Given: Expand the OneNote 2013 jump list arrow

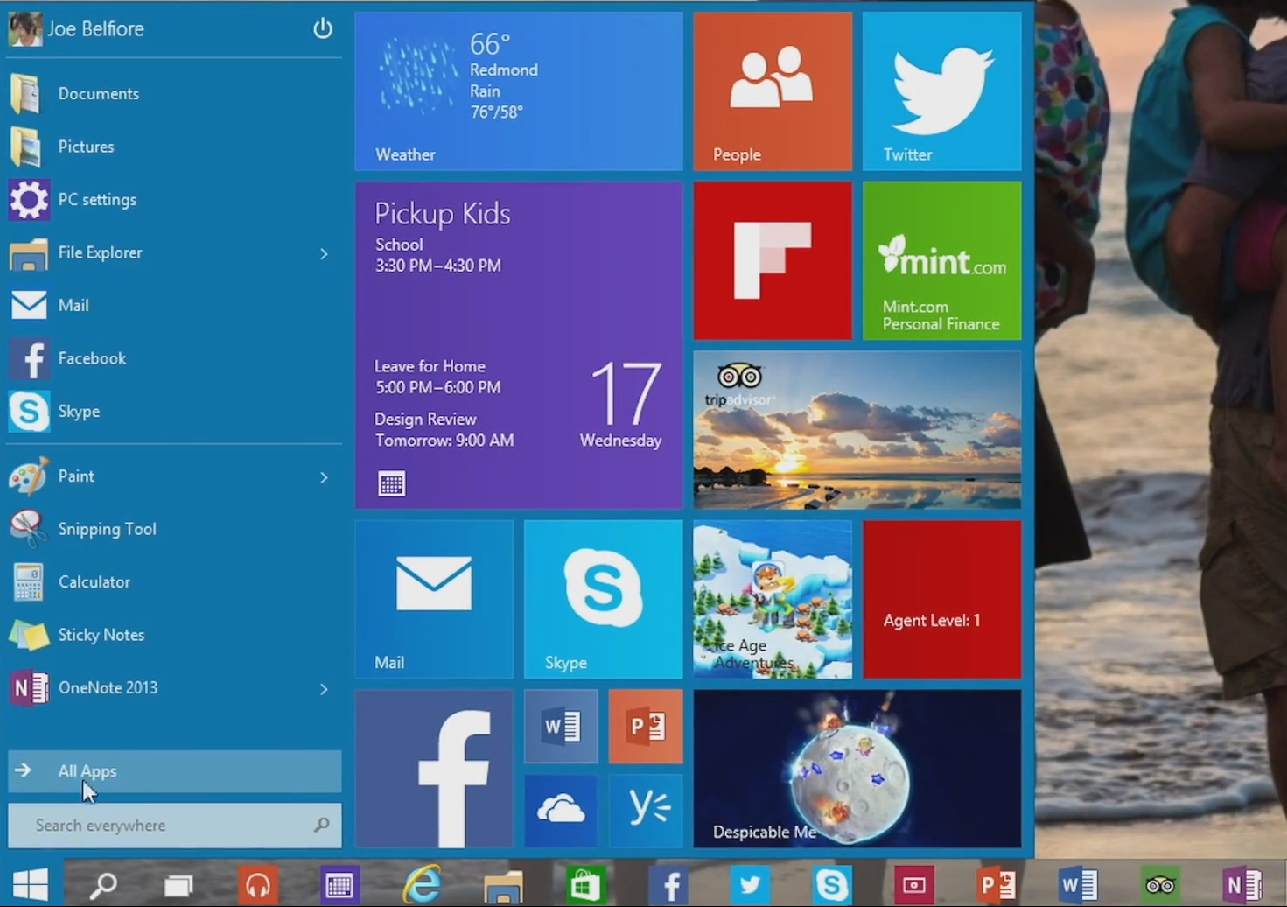Looking at the screenshot, I should (323, 689).
